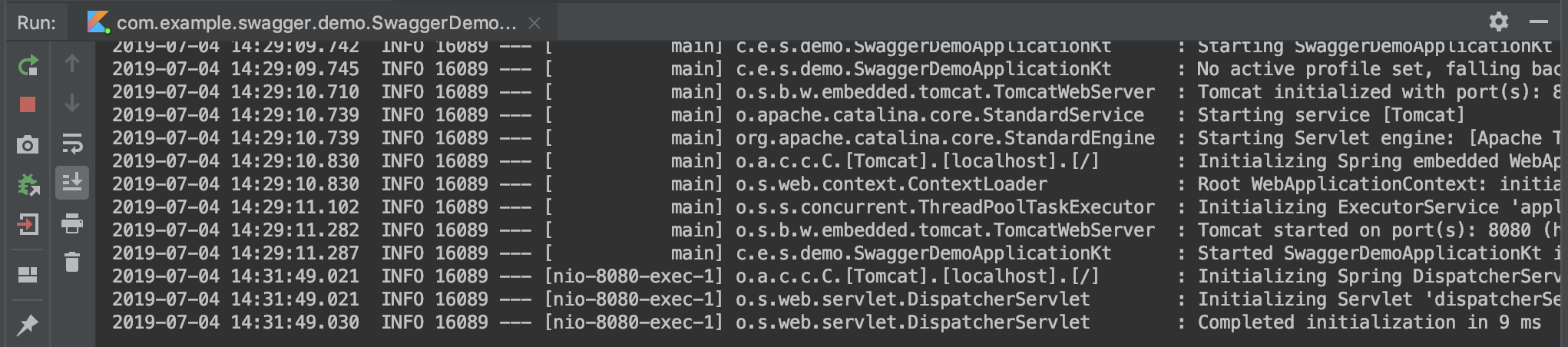This screenshot has width=1568, height=347.
Task: Close the SwaggerDemo run tab
Action: (x=534, y=23)
